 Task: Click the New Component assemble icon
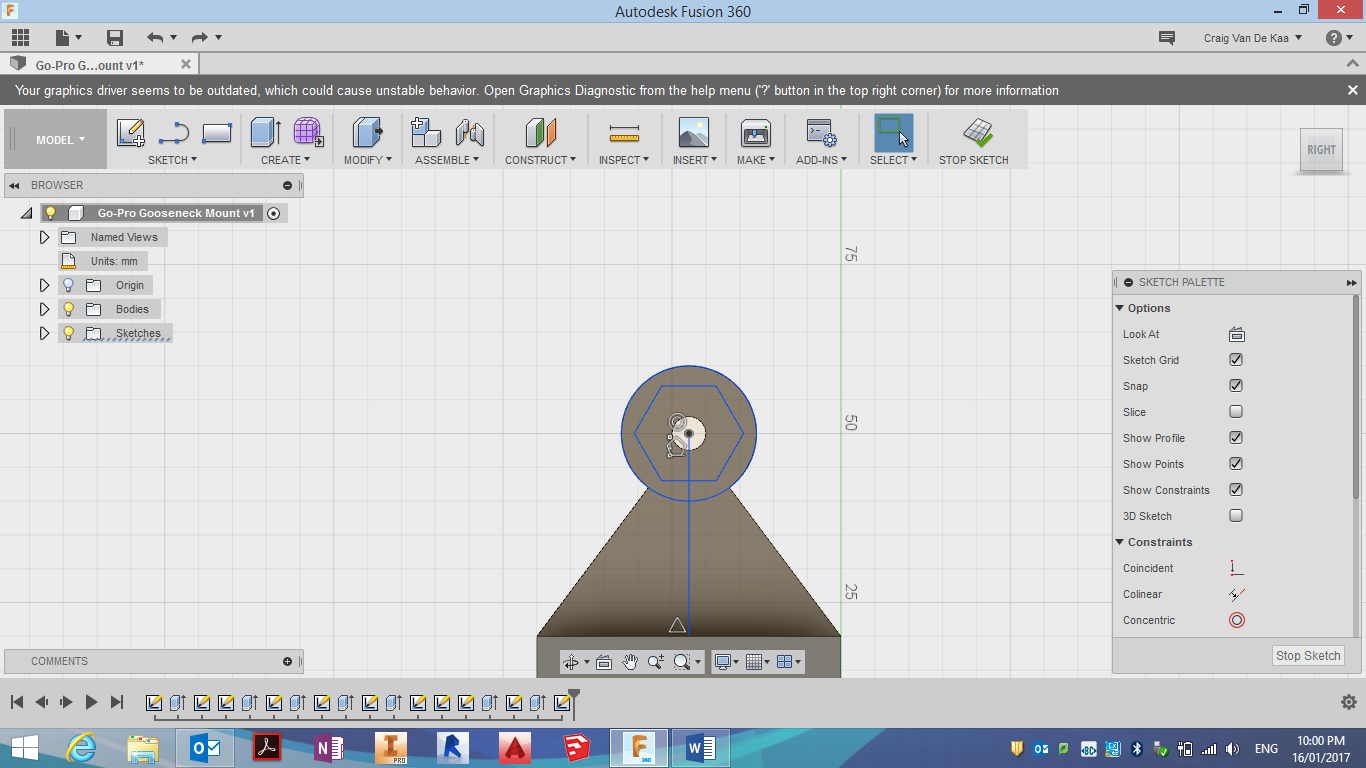(x=427, y=133)
